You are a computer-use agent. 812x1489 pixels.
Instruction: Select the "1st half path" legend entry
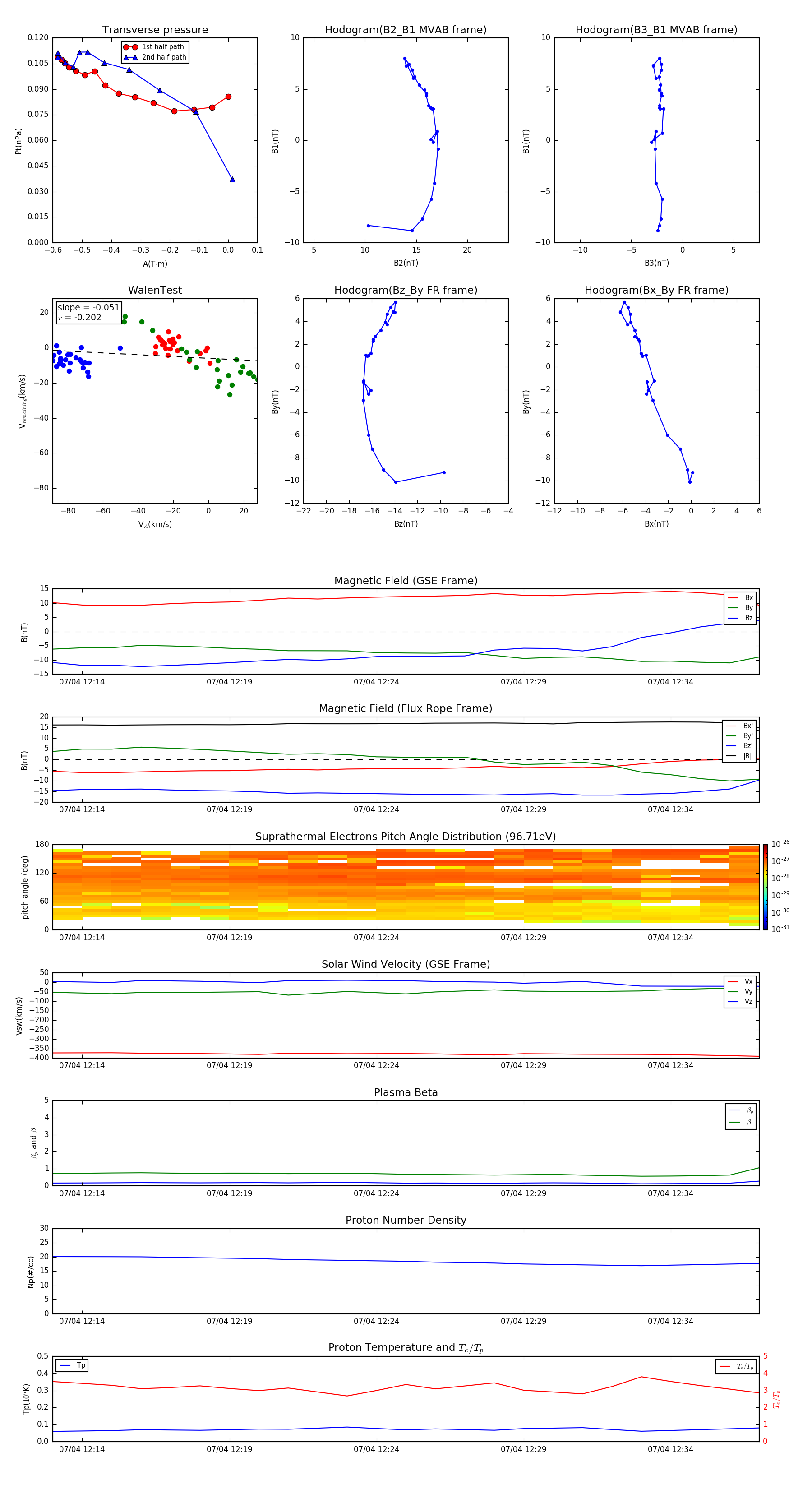tap(154, 47)
